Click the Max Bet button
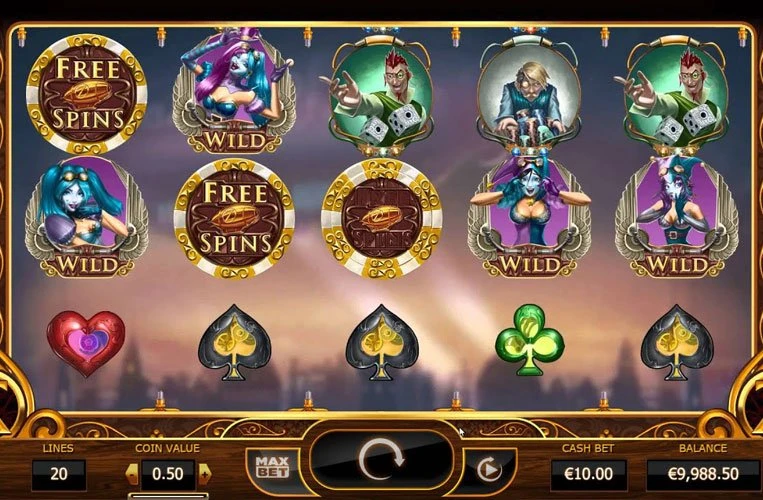763x500 pixels. pyautogui.click(x=272, y=467)
